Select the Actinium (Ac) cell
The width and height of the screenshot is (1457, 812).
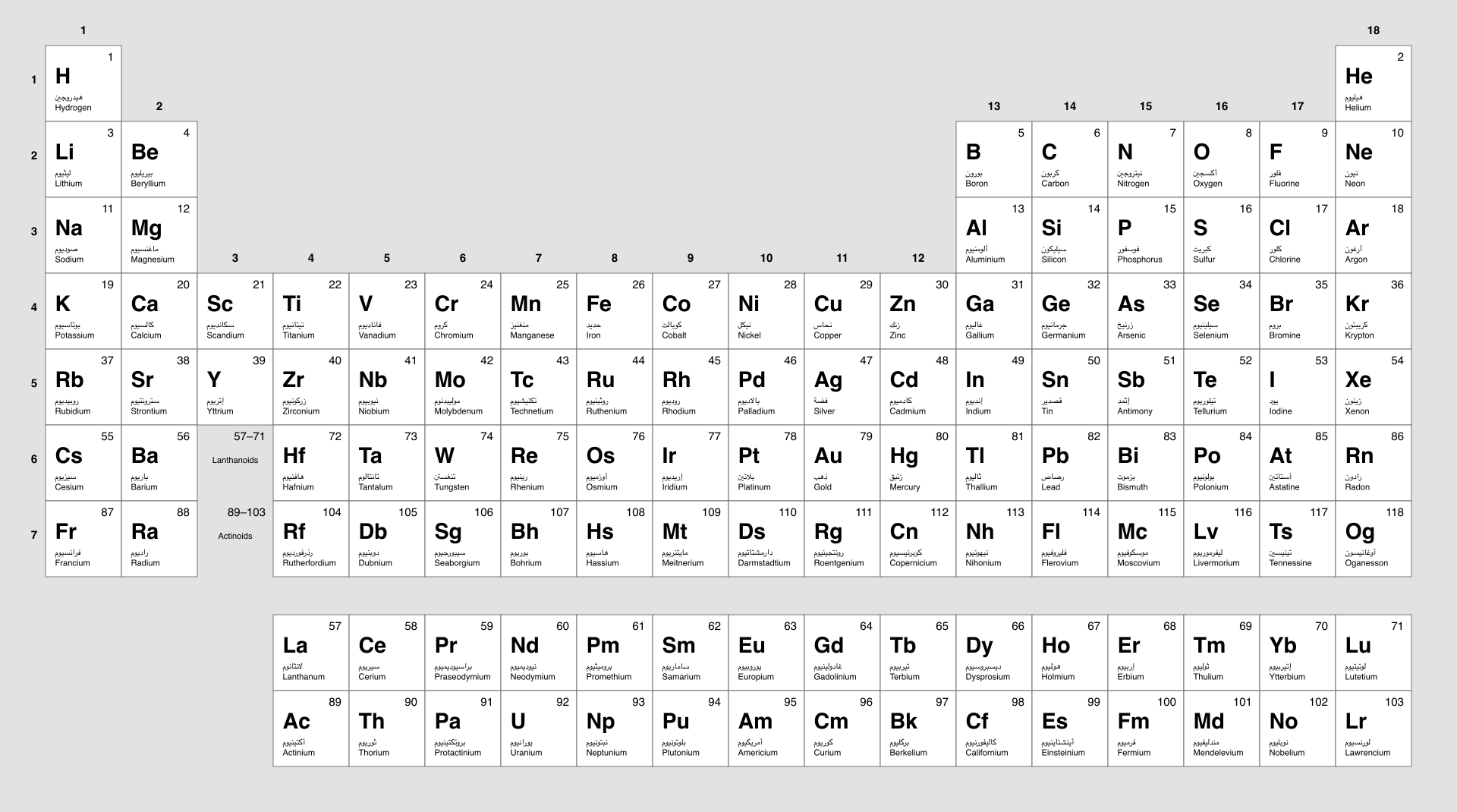(311, 729)
